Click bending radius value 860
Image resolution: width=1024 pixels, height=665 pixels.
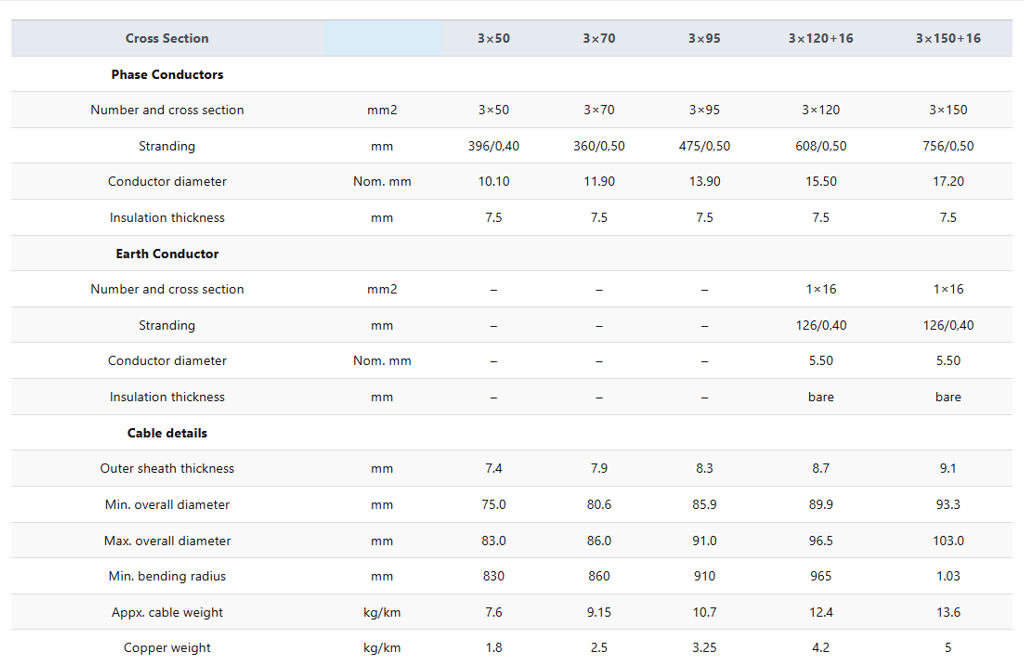coord(599,576)
